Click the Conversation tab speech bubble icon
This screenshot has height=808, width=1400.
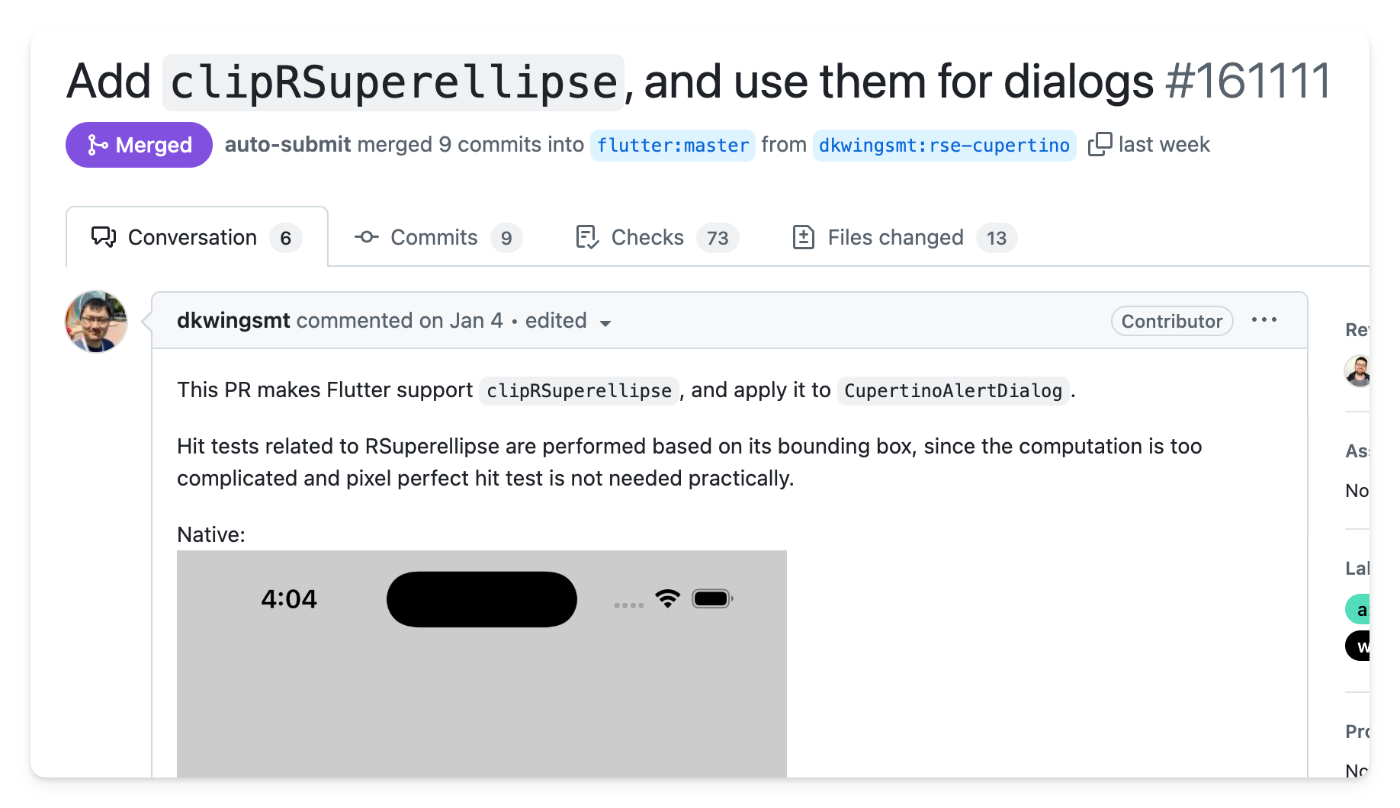coord(104,237)
